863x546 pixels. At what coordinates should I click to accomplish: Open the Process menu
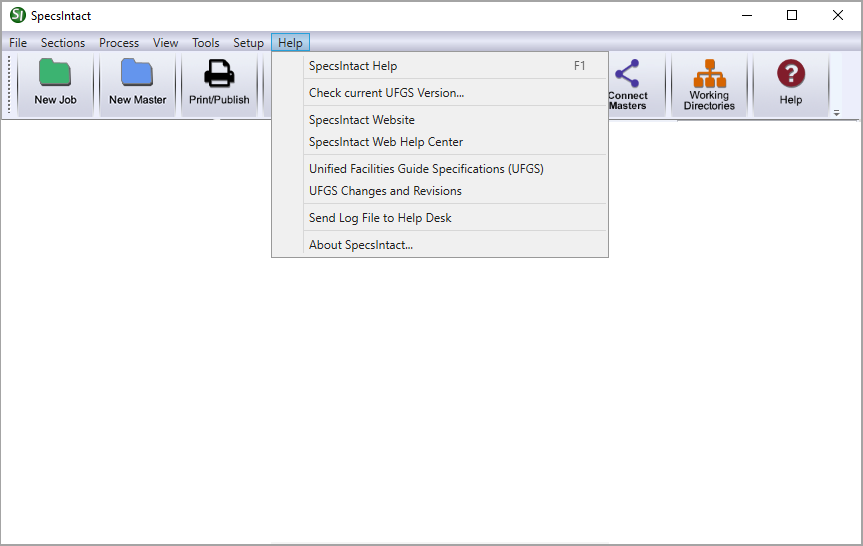click(119, 43)
